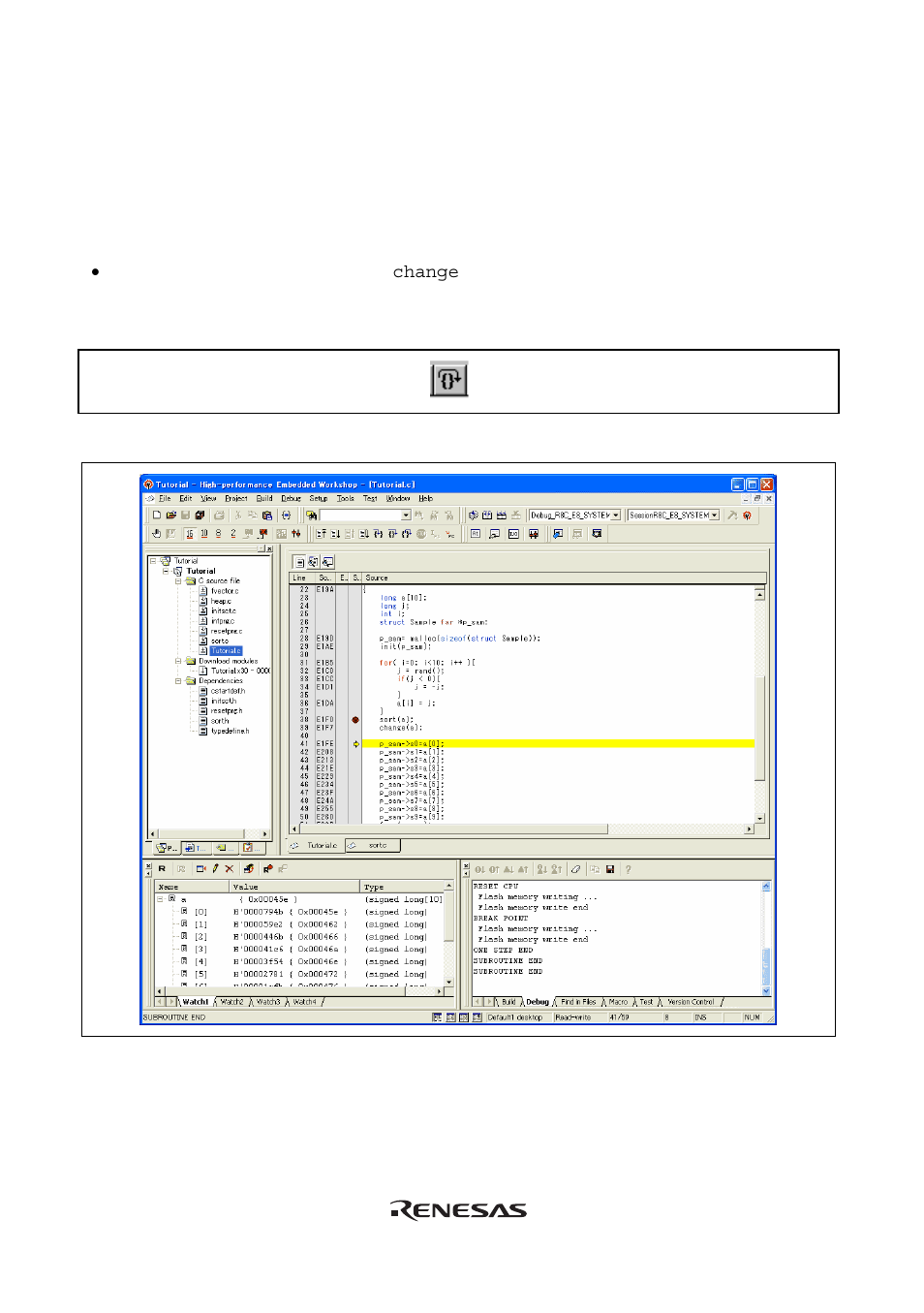Open the File menu
The height and width of the screenshot is (1313, 924).
[165, 499]
